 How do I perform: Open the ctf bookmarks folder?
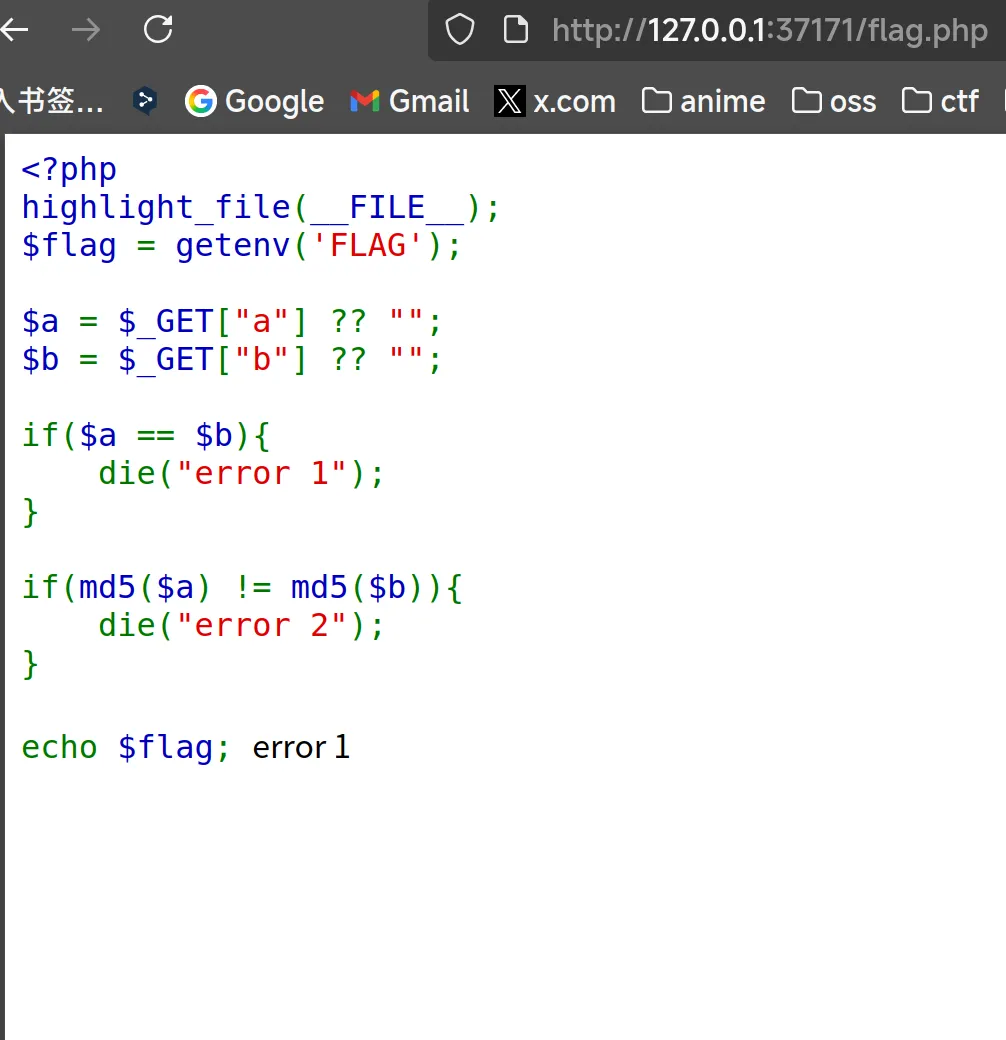click(940, 101)
